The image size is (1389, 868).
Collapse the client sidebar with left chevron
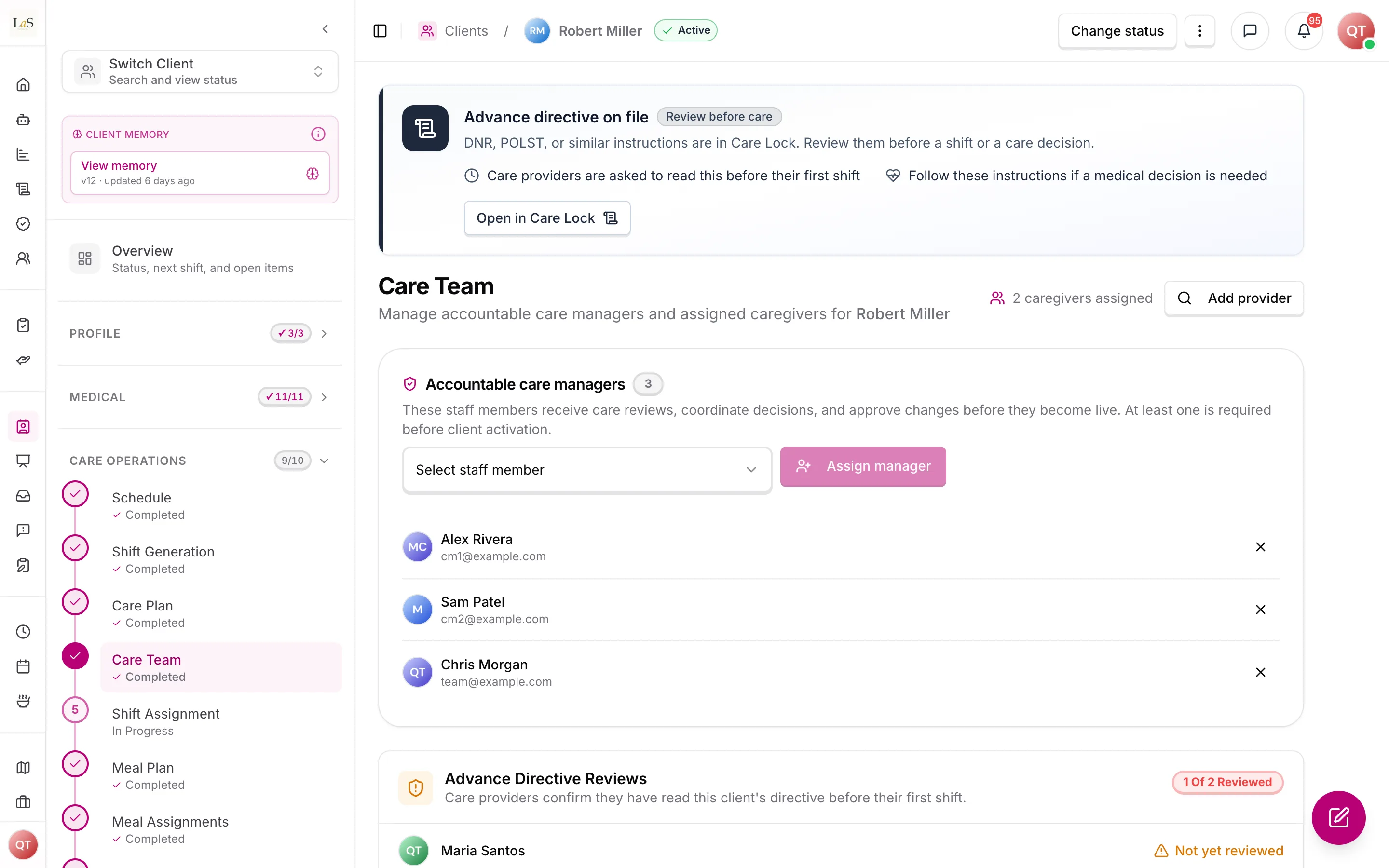click(x=325, y=29)
